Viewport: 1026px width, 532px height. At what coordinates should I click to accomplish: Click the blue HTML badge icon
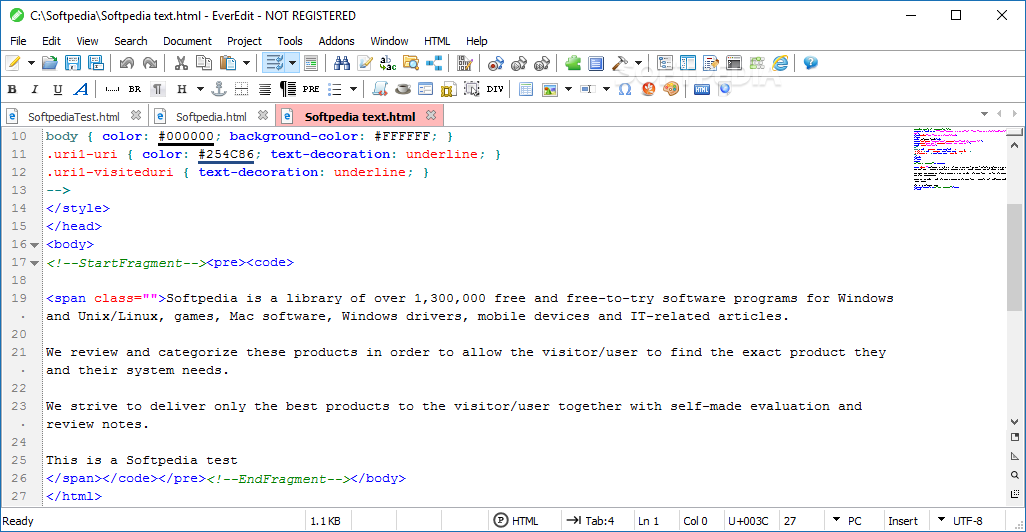click(x=702, y=89)
